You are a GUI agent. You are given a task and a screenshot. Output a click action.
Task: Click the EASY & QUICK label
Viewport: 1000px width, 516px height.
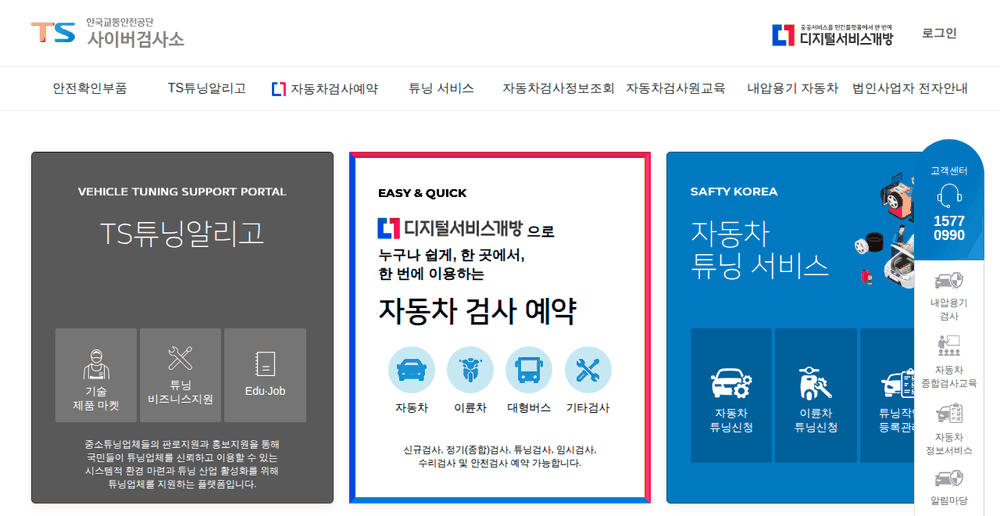[x=422, y=193]
